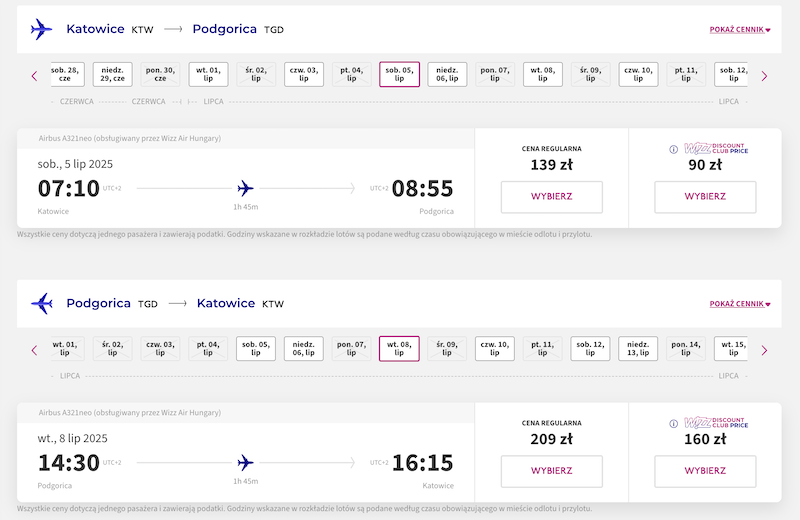Show later return dates with right arrow
This screenshot has width=800, height=520.
tap(764, 351)
